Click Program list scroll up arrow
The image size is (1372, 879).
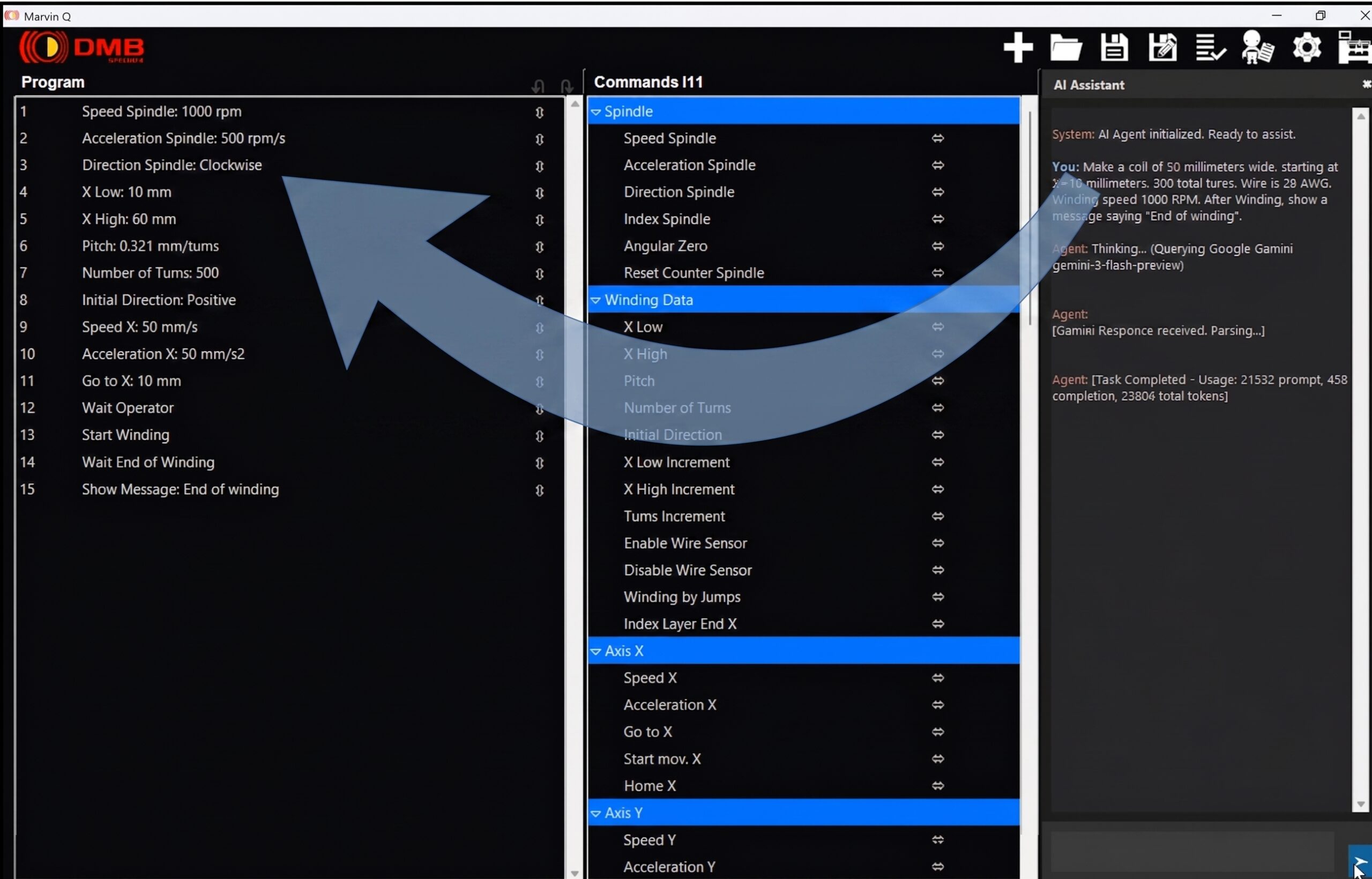click(x=575, y=104)
